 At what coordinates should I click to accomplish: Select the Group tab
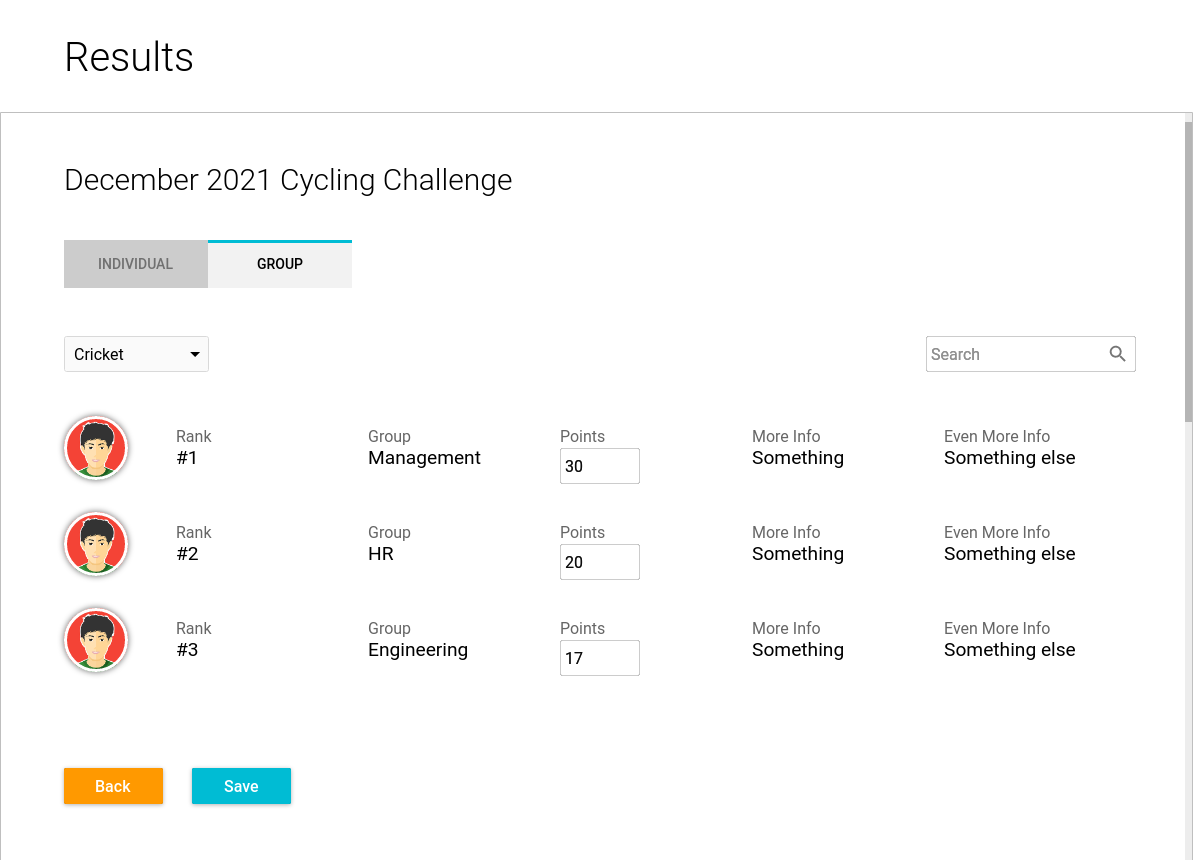[x=280, y=264]
